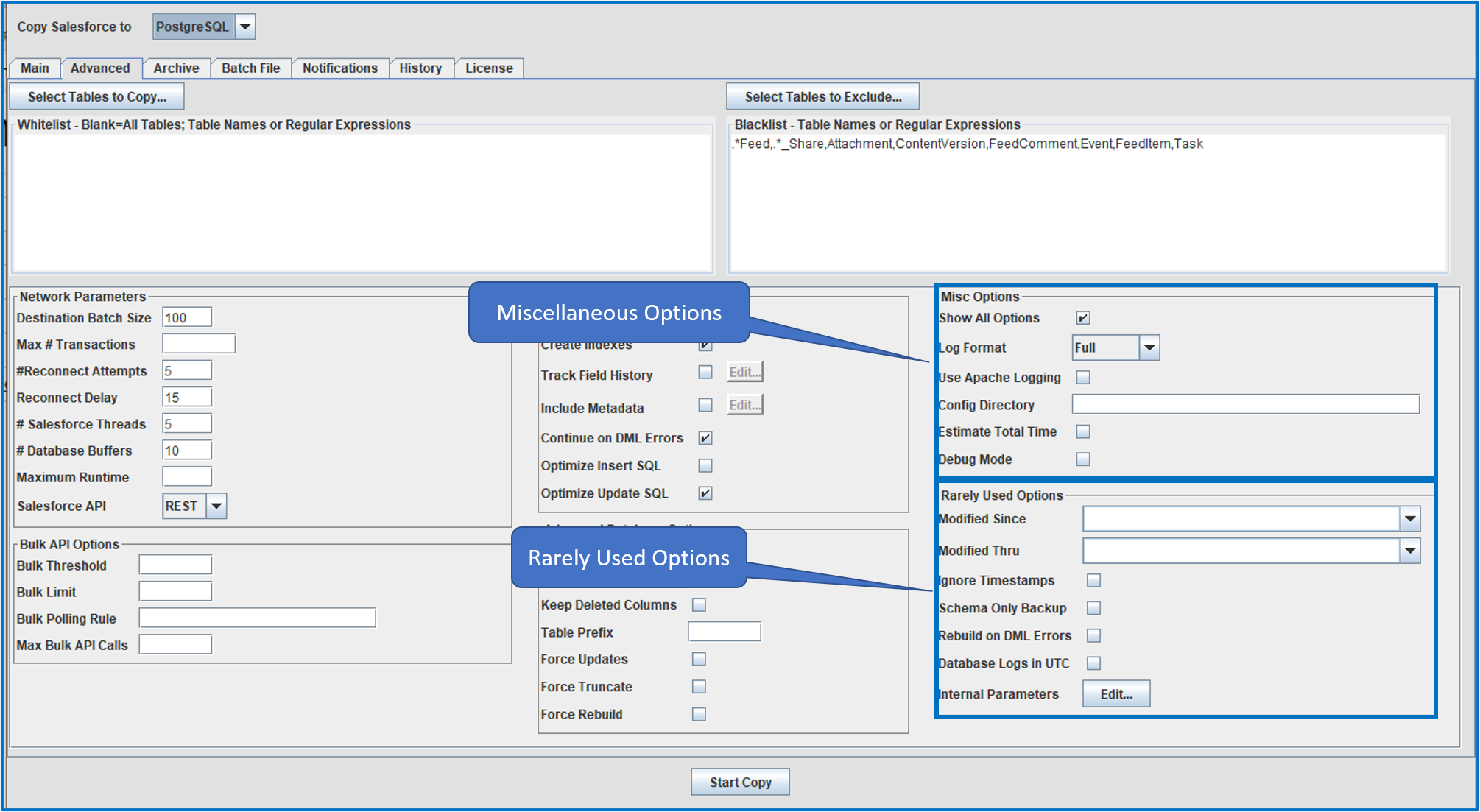Enable Optimize Insert SQL checkbox
Viewport: 1480px width, 812px height.
pyautogui.click(x=705, y=465)
